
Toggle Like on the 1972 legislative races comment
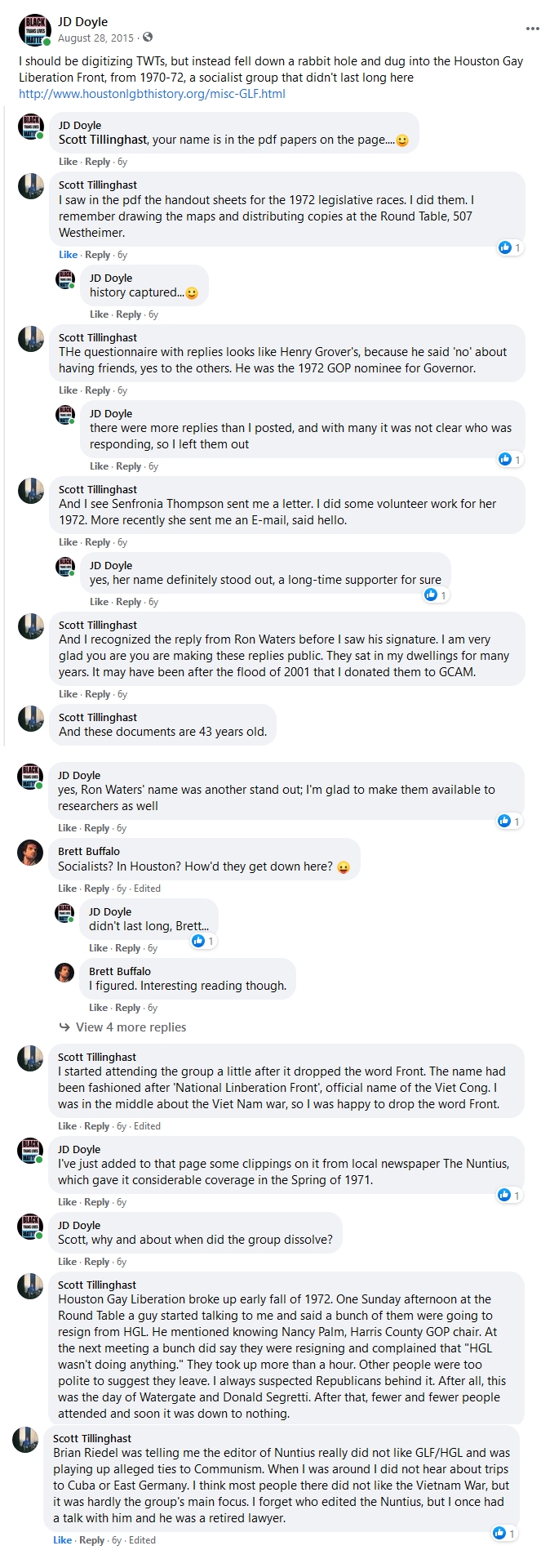pos(68,255)
